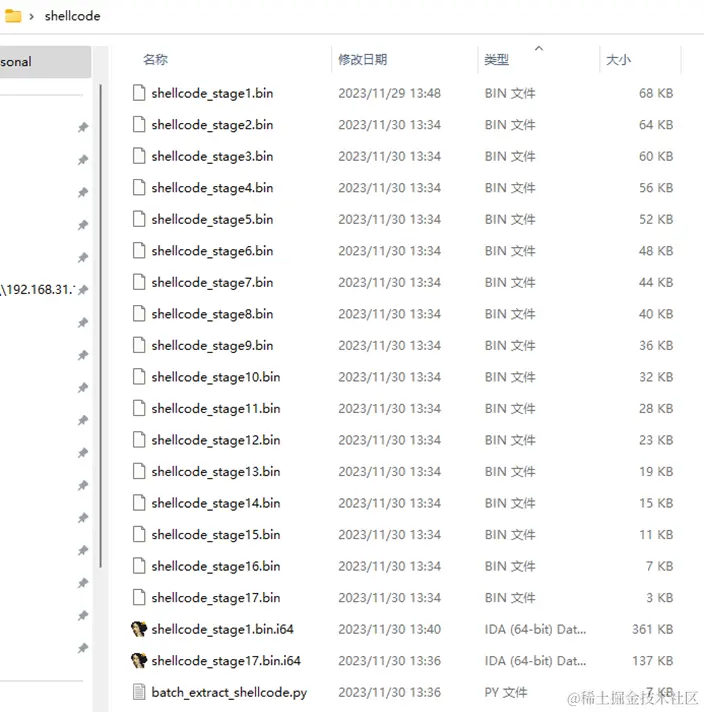Image resolution: width=704 pixels, height=712 pixels.
Task: Click file icon of shellcode_stage4.bin
Action: pyautogui.click(x=139, y=187)
